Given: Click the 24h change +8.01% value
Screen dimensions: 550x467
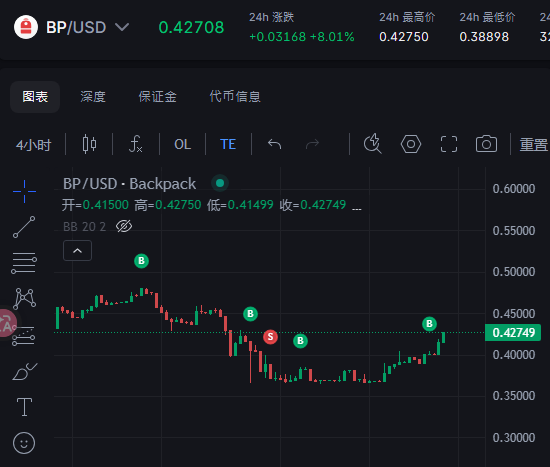Looking at the screenshot, I should point(332,37).
